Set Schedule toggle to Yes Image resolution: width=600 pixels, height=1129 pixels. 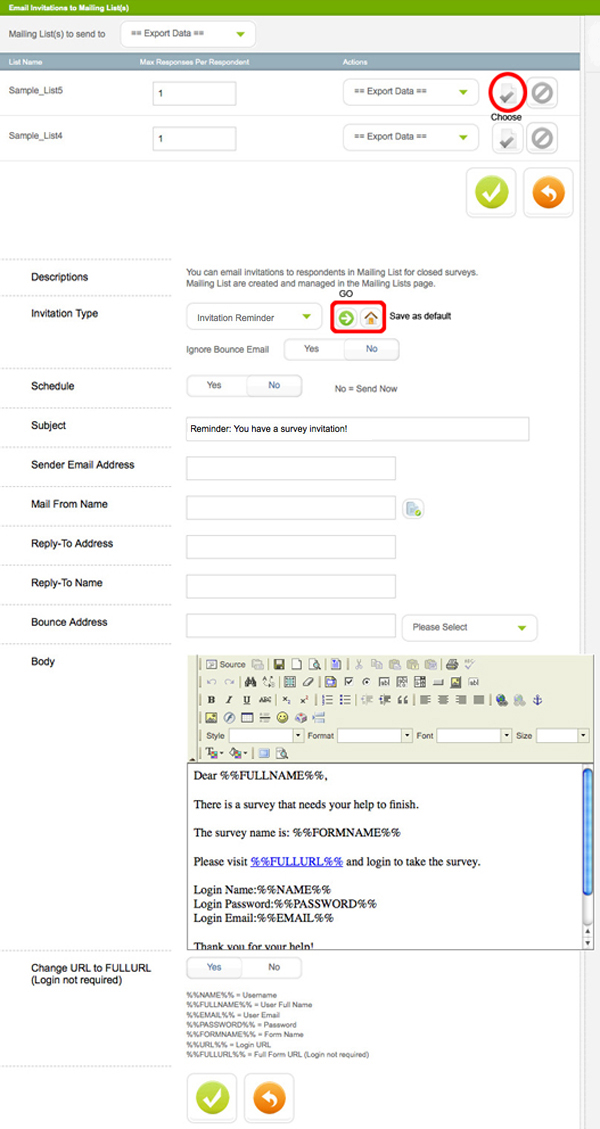(214, 385)
